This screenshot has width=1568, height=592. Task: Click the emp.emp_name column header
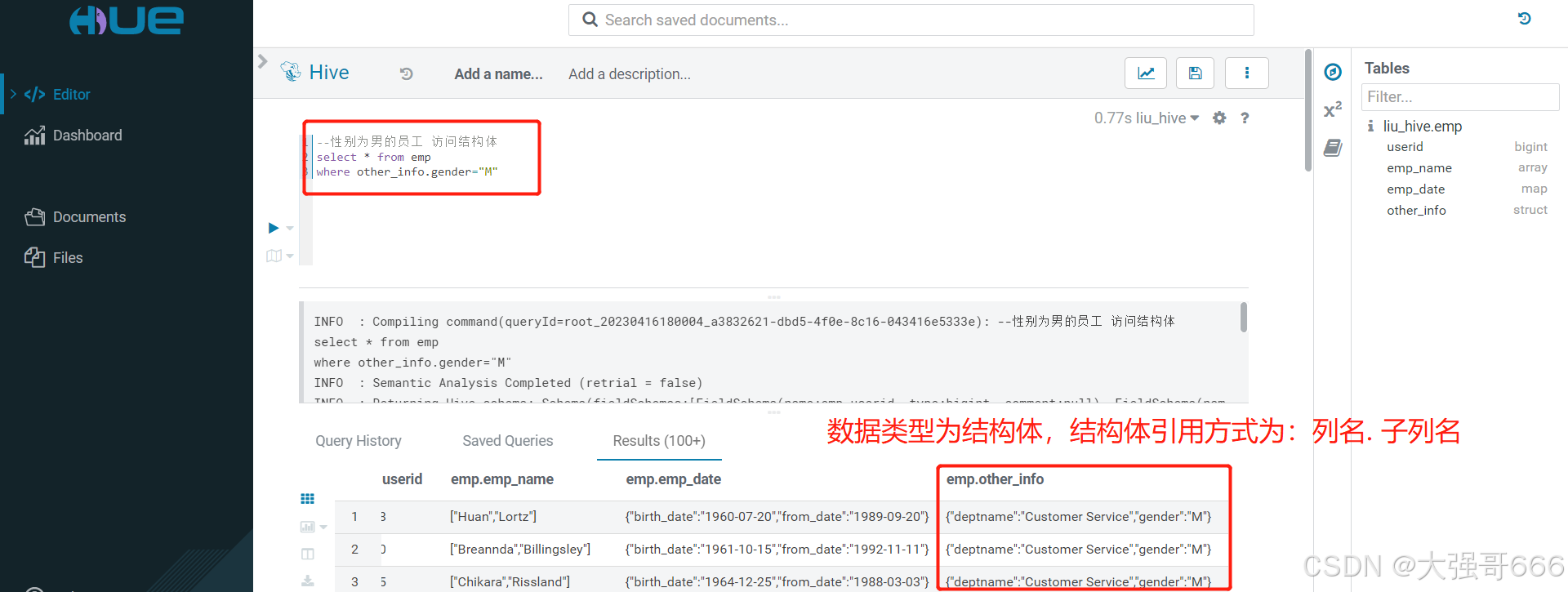point(502,479)
